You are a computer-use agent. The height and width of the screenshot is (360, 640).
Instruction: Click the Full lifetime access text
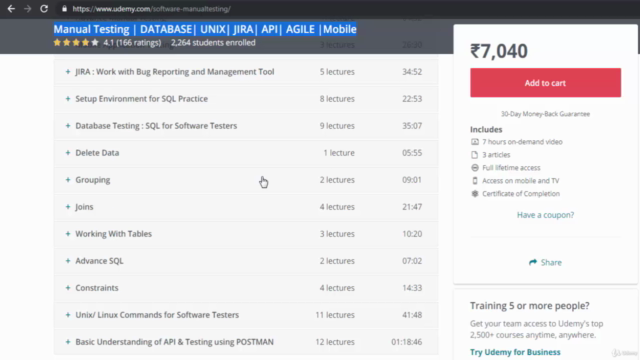pos(511,168)
